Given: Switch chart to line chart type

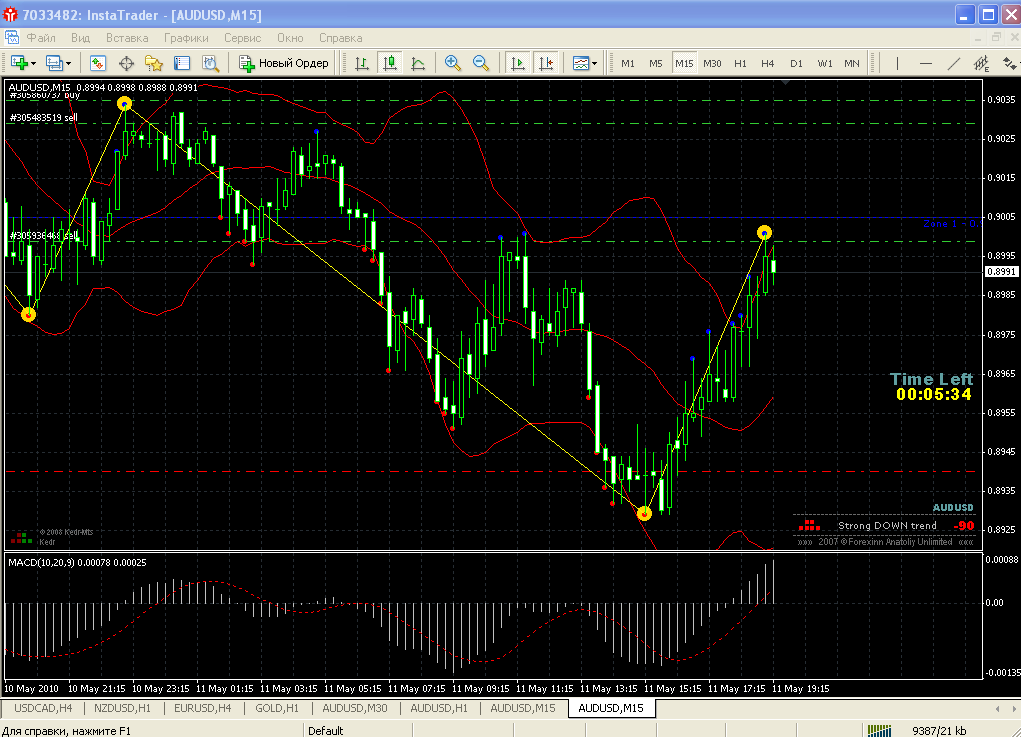Looking at the screenshot, I should pos(418,63).
